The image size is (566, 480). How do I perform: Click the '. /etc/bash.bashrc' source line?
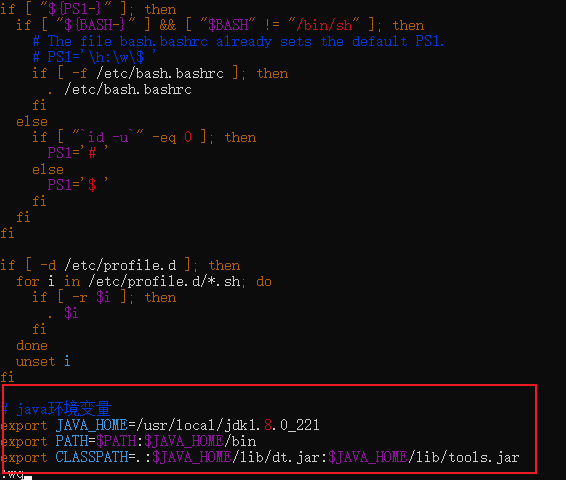(119, 89)
